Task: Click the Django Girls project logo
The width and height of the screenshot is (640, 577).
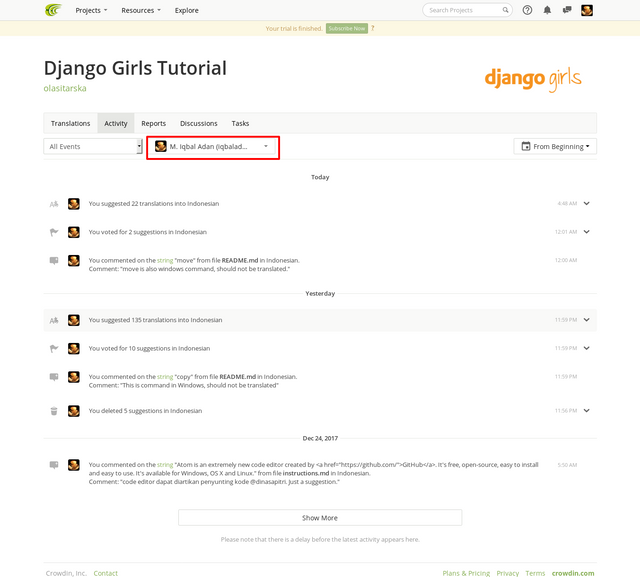Action: point(533,80)
